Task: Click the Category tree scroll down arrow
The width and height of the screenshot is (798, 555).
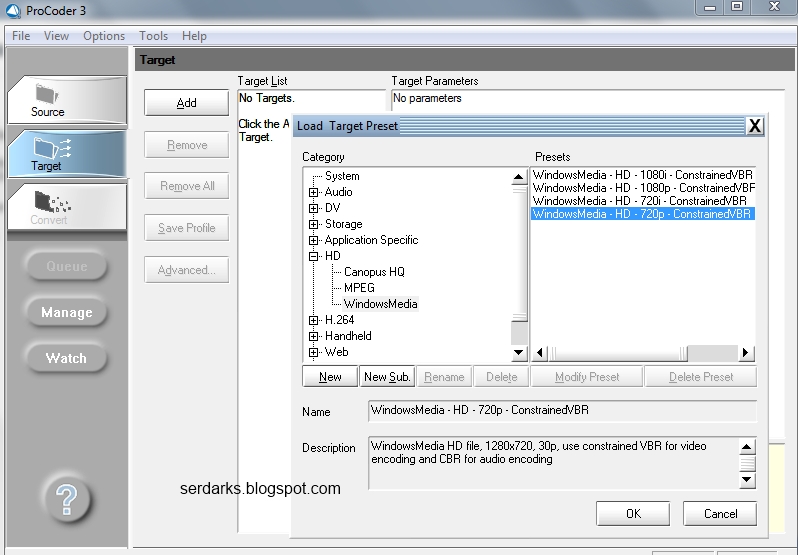Action: (519, 353)
